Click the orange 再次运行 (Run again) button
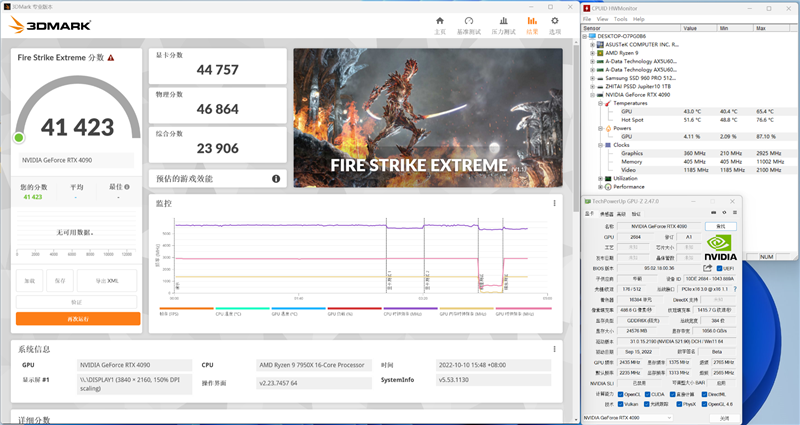Image resolution: width=800 pixels, height=425 pixels. click(78, 319)
